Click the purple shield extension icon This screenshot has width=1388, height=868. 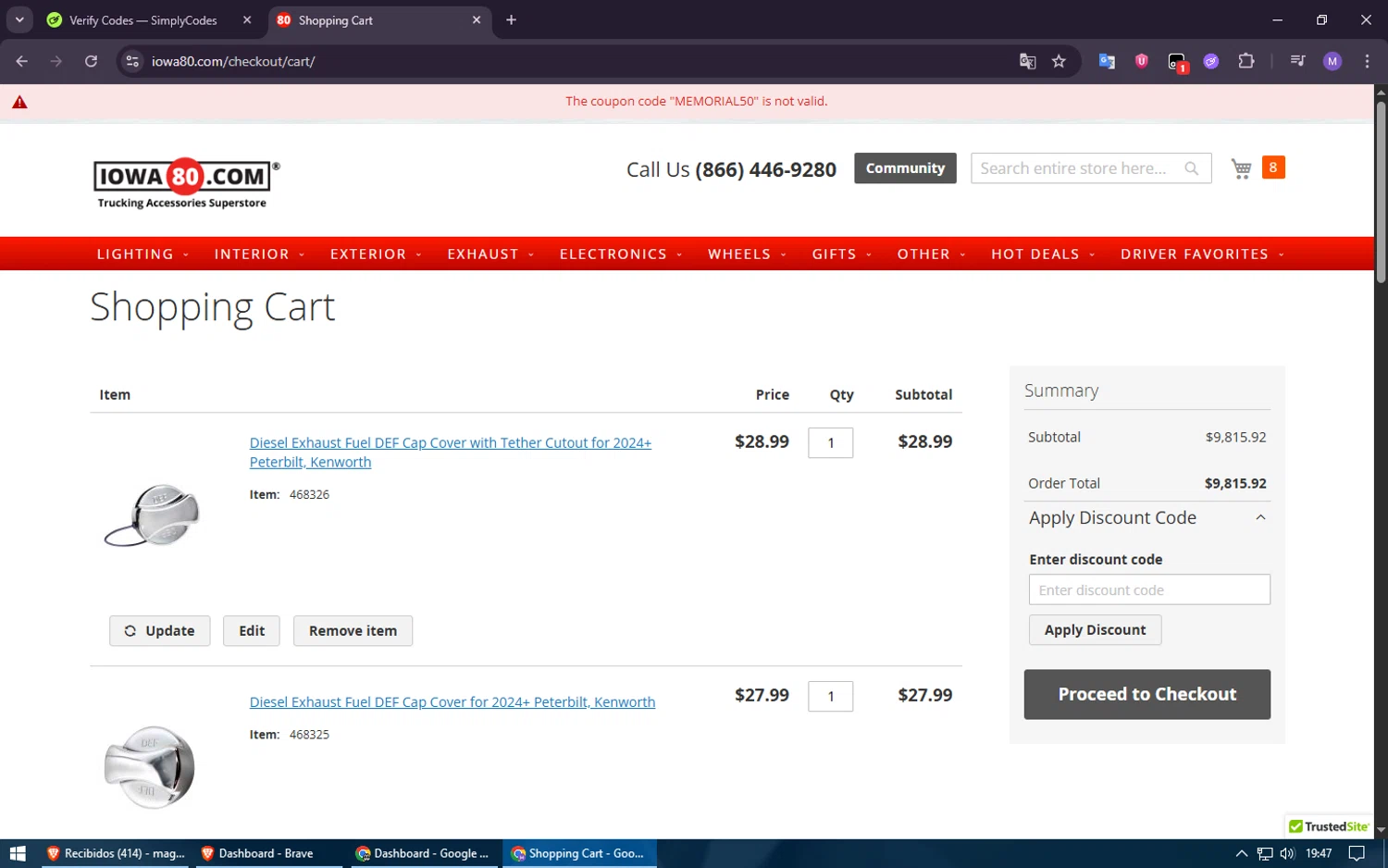(x=1142, y=61)
